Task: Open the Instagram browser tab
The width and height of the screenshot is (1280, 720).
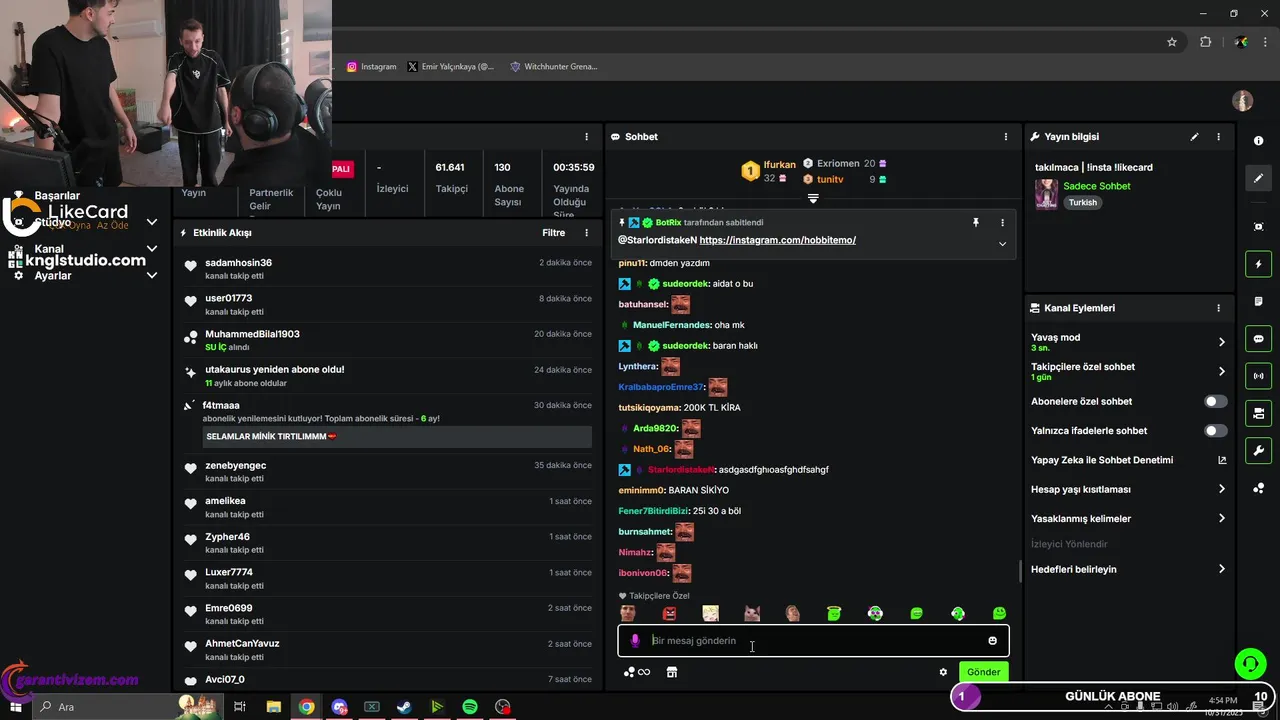Action: tap(372, 67)
